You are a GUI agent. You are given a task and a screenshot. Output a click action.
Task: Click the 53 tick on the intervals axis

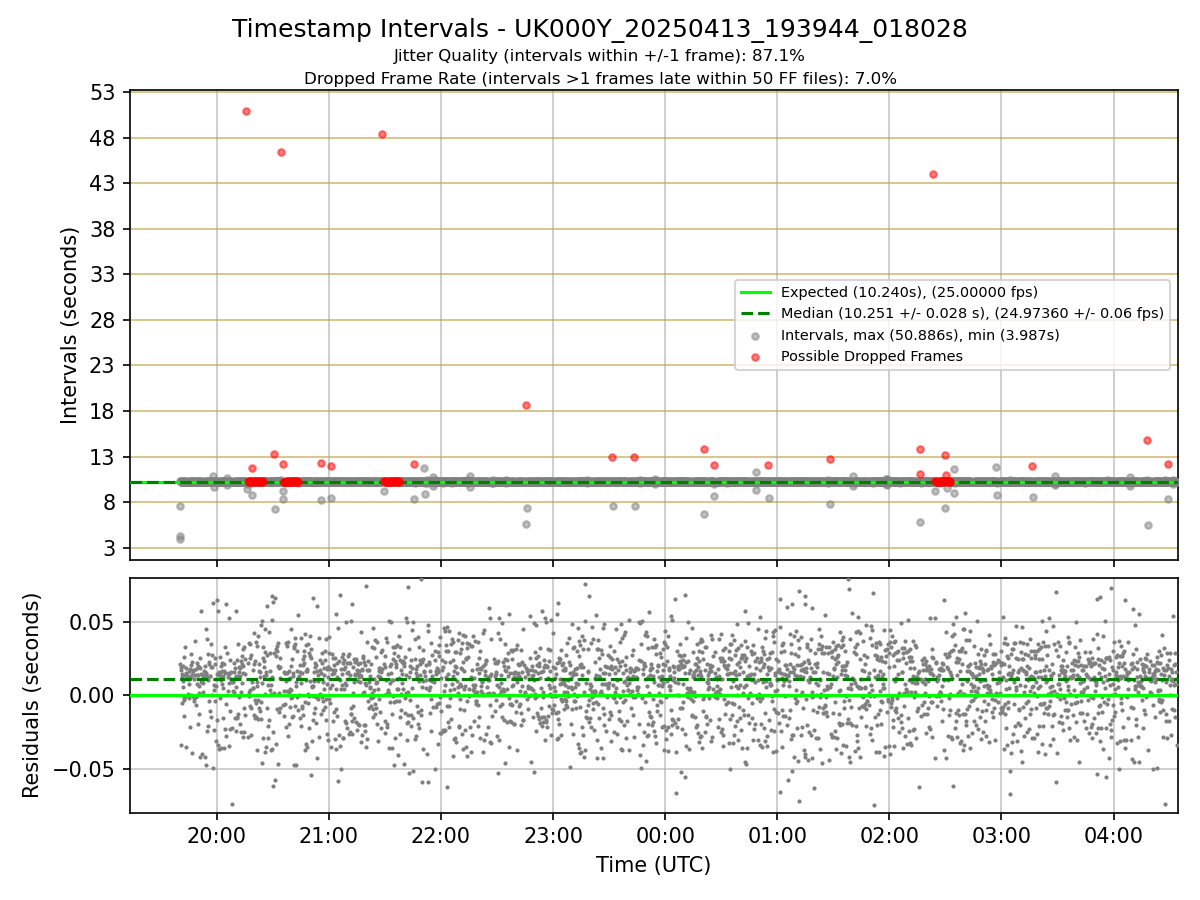103,92
